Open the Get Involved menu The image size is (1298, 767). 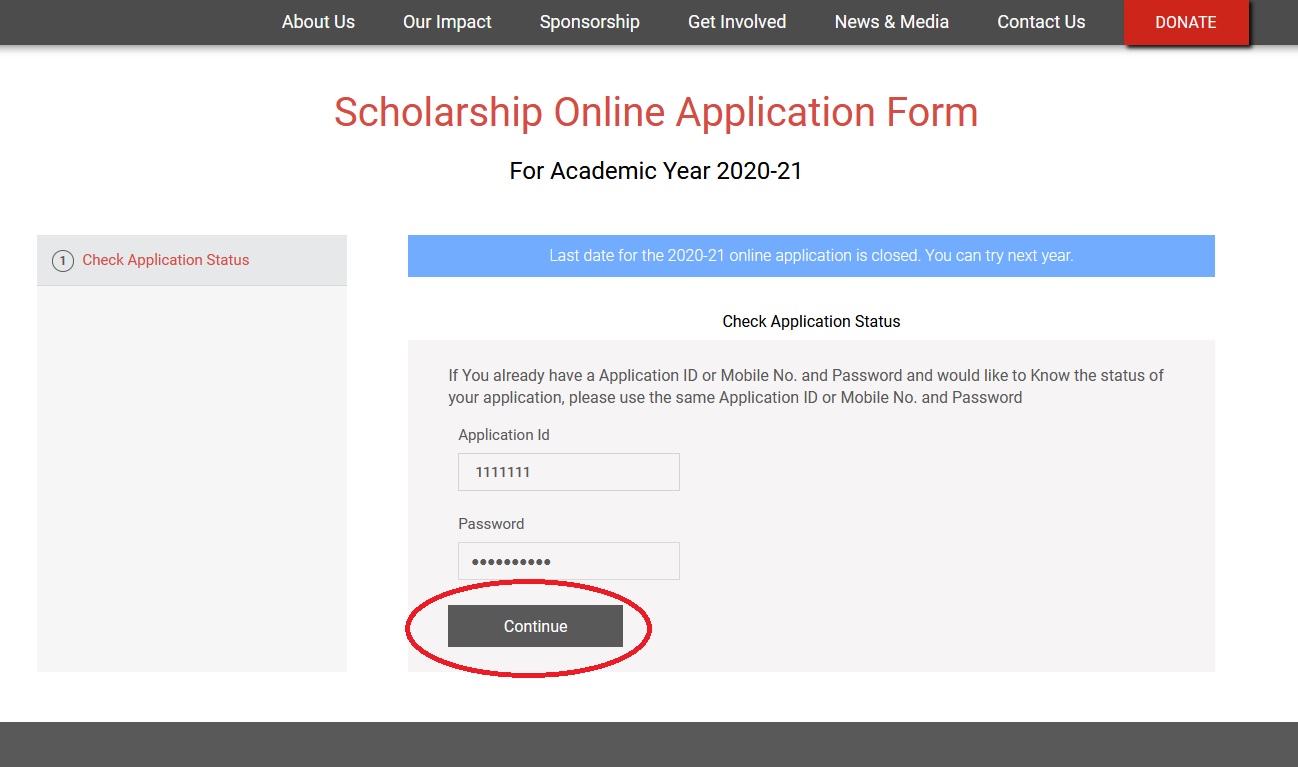pyautogui.click(x=737, y=22)
